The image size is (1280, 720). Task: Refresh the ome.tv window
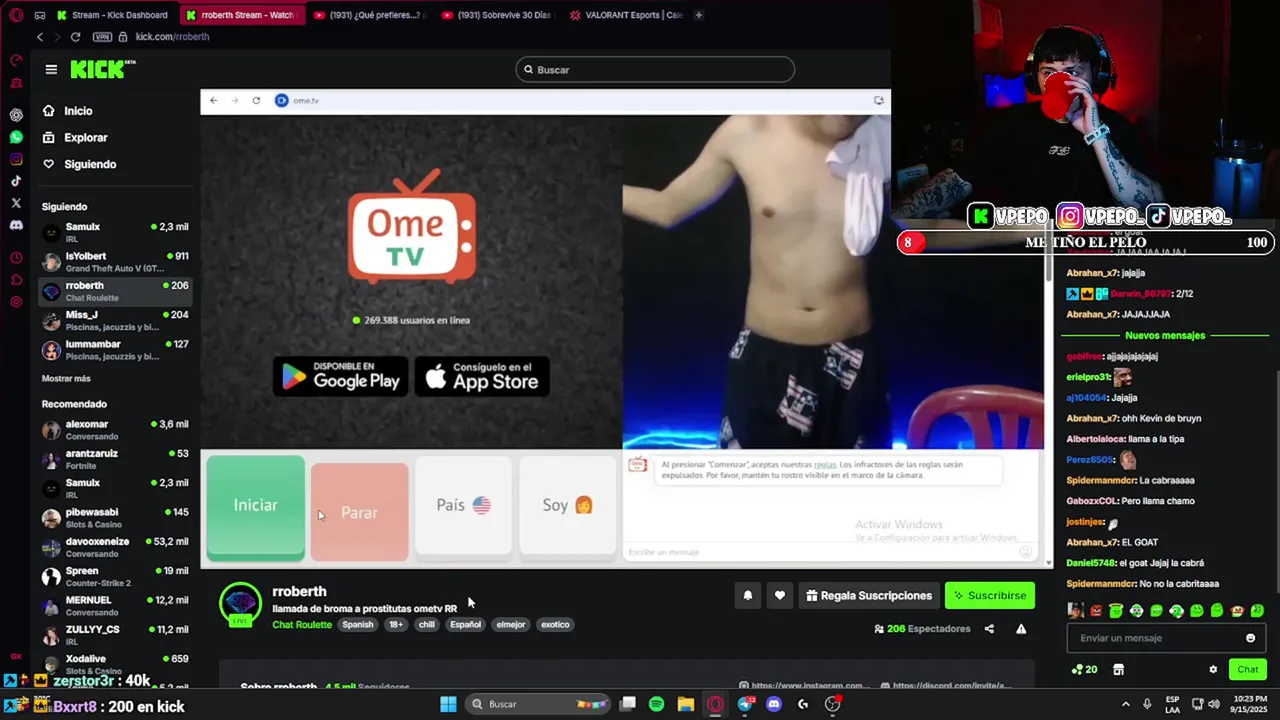point(256,101)
